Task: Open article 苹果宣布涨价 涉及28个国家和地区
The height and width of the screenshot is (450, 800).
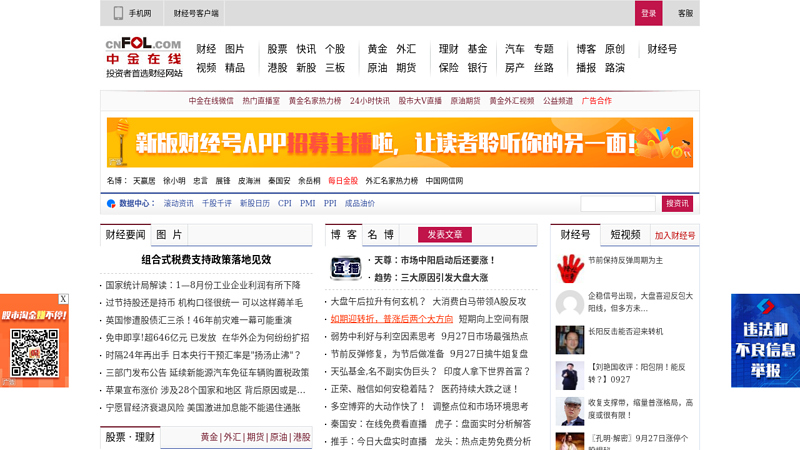Action: tap(206, 390)
